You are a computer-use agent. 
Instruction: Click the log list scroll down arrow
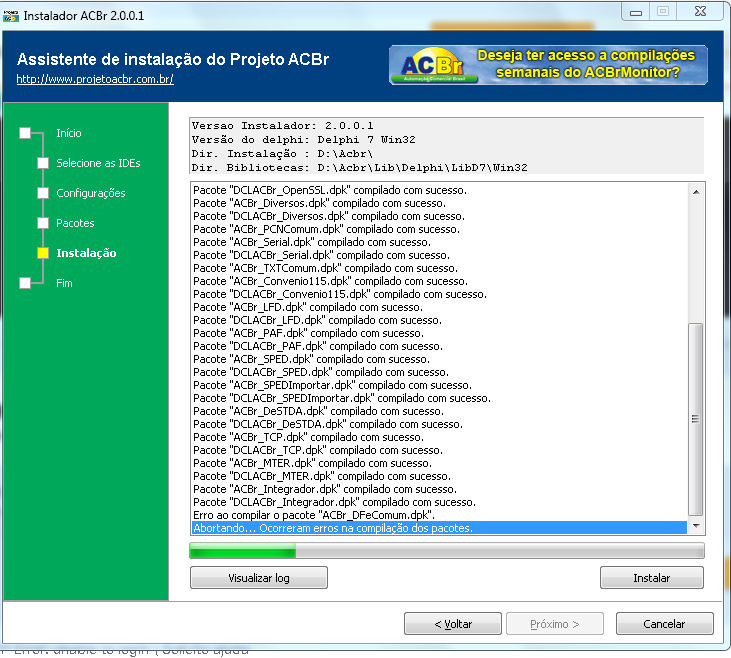[696, 526]
